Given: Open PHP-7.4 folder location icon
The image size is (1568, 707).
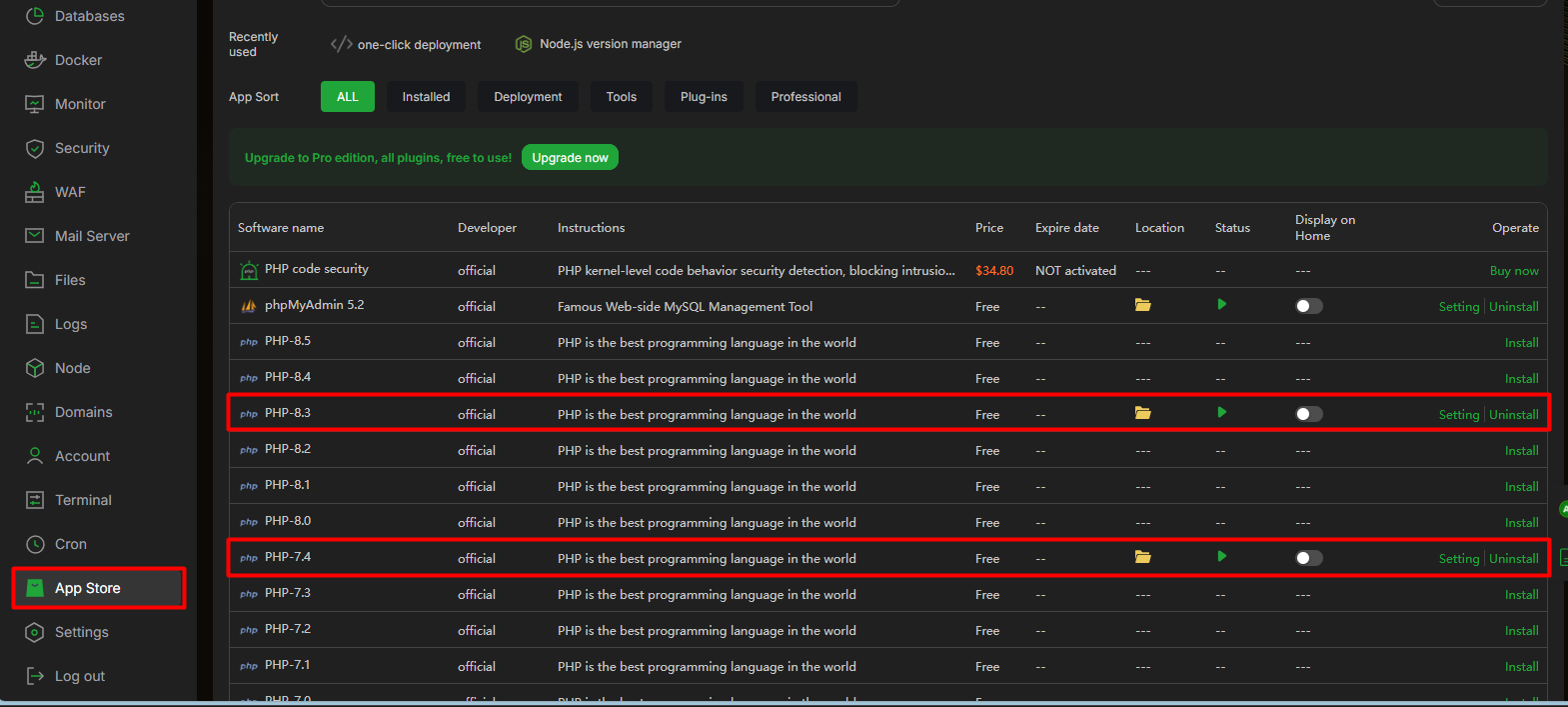Looking at the screenshot, I should (1142, 557).
